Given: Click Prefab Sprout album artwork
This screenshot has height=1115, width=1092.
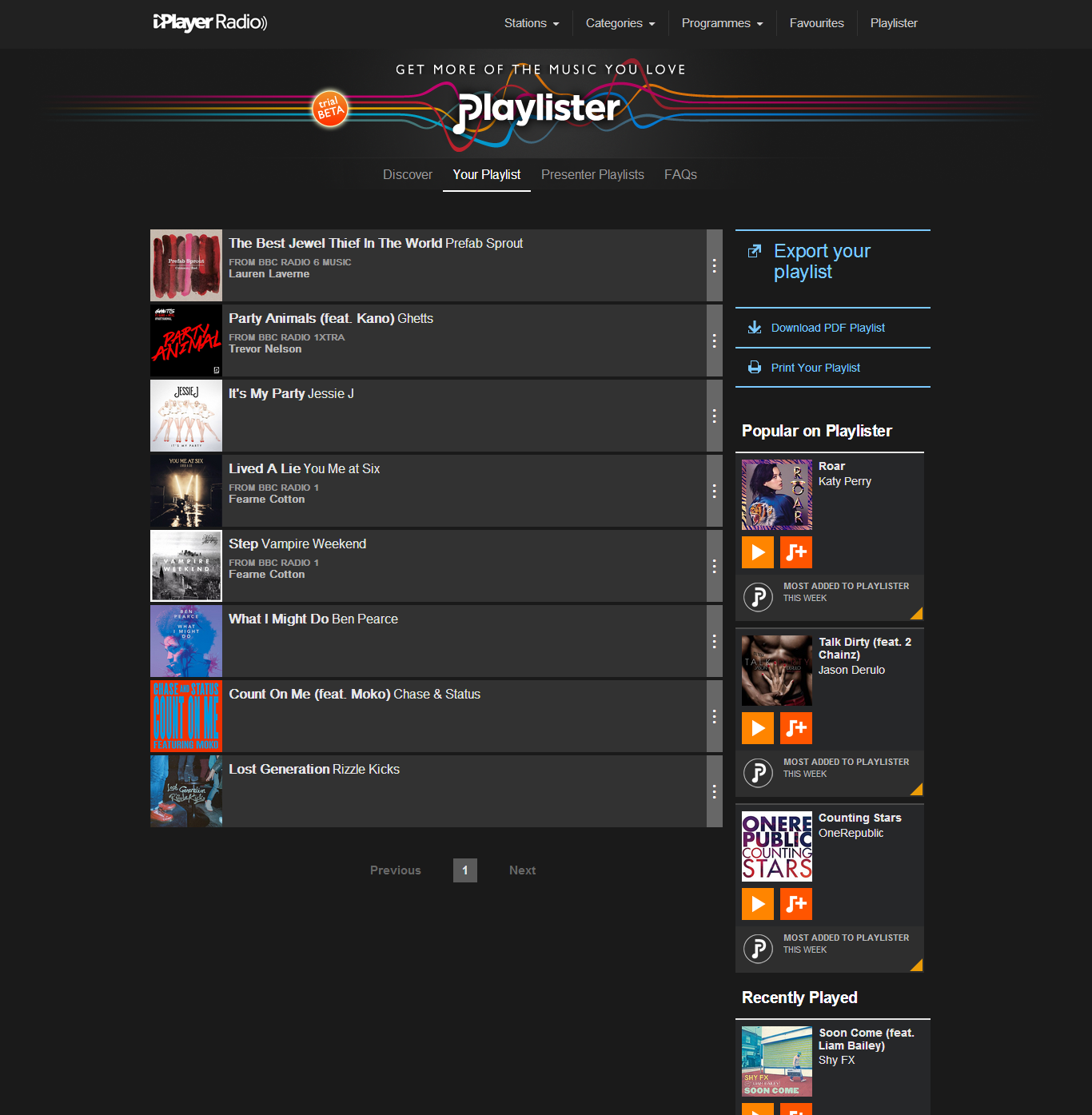Looking at the screenshot, I should [x=186, y=265].
